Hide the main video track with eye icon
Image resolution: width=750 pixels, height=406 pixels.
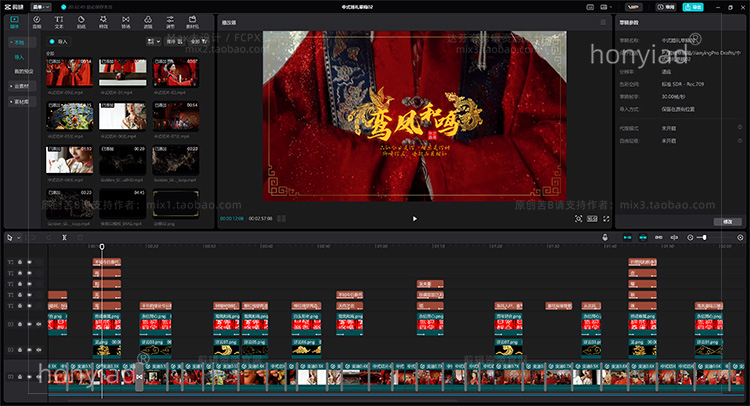coord(30,376)
